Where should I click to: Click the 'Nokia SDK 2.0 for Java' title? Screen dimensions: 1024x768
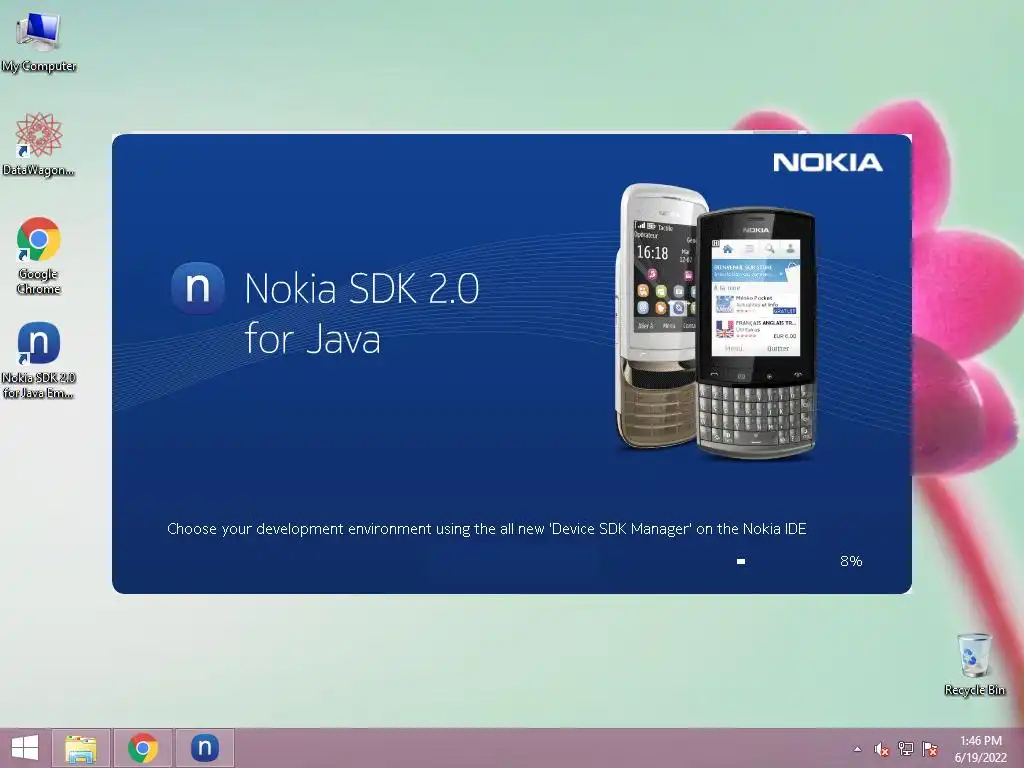click(x=362, y=313)
